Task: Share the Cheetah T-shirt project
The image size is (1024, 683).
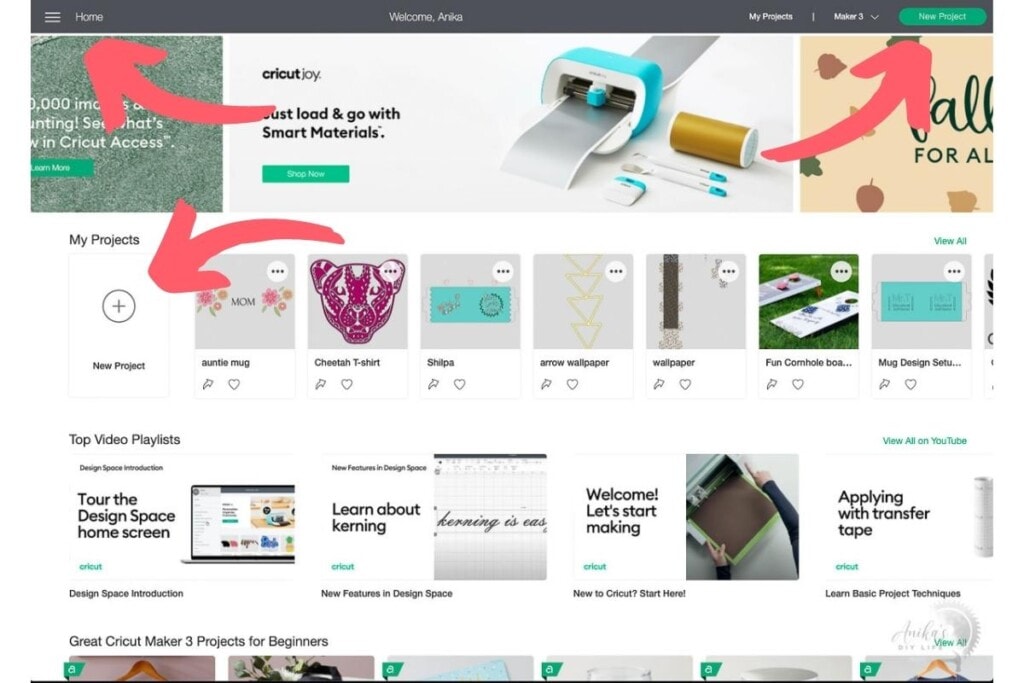Action: (x=321, y=385)
